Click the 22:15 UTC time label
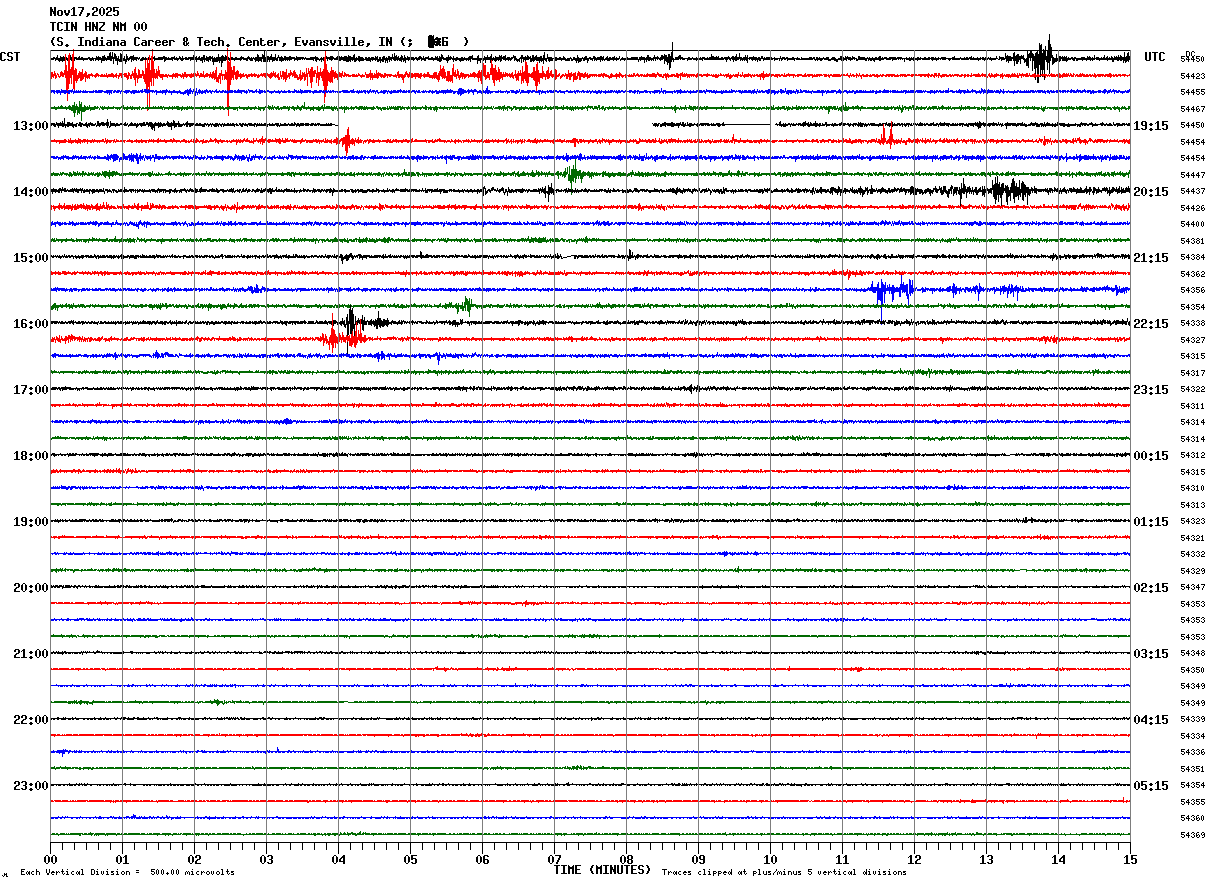 1151,324
